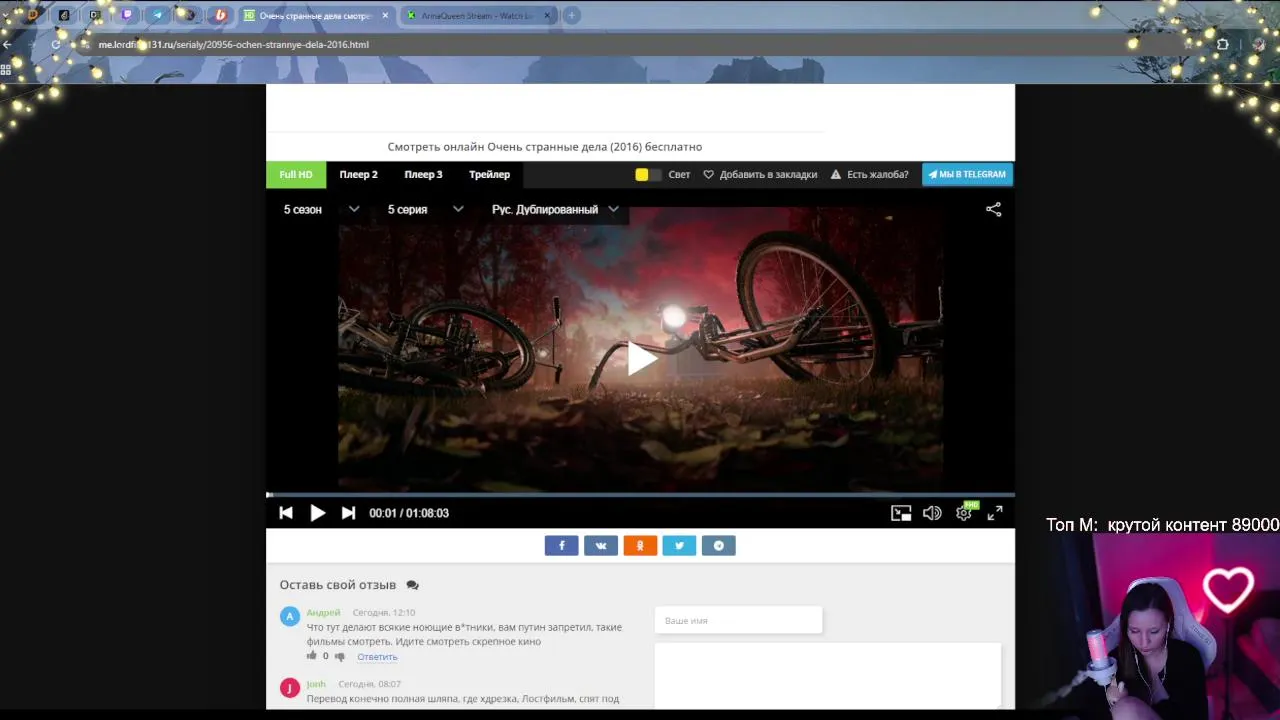Open the pinned red b tab
The width and height of the screenshot is (1280, 720).
coord(220,15)
